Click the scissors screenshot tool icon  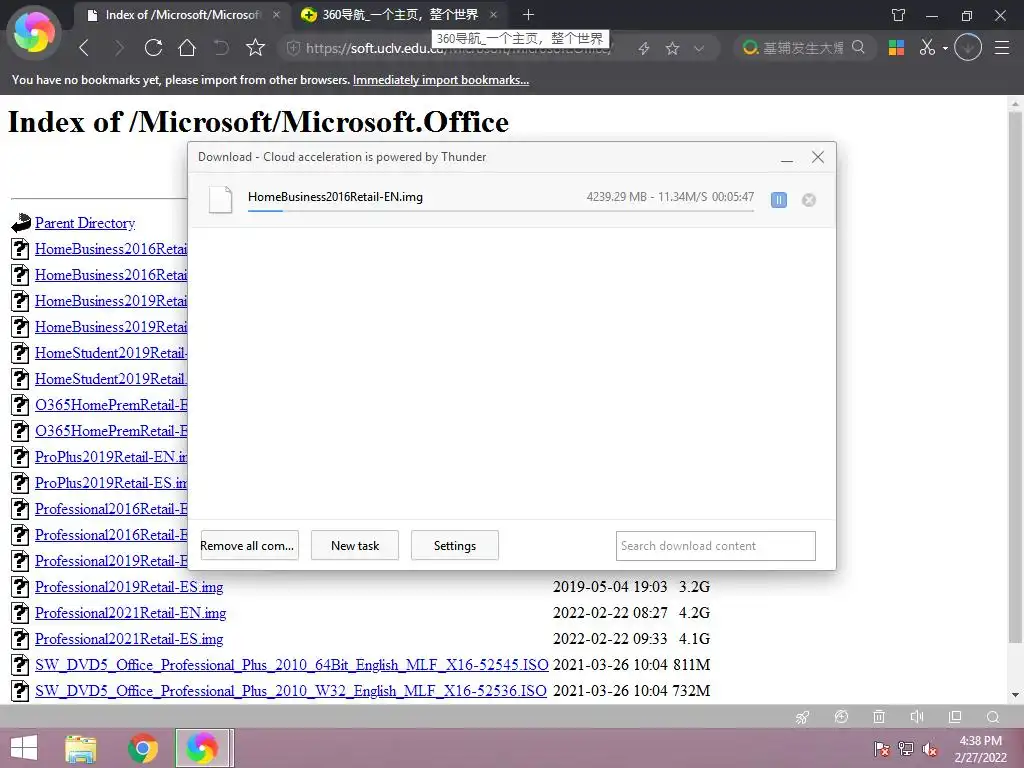(x=927, y=47)
